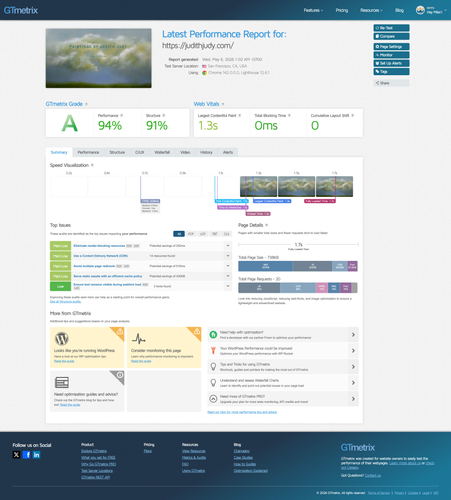This screenshot has width=451, height=500.
Task: Open the Facebook social icon
Action: pos(26,455)
